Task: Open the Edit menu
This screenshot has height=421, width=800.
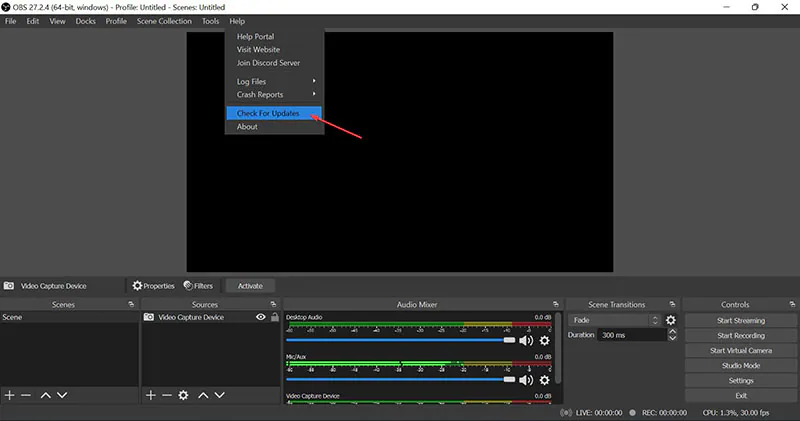Action: (x=33, y=21)
